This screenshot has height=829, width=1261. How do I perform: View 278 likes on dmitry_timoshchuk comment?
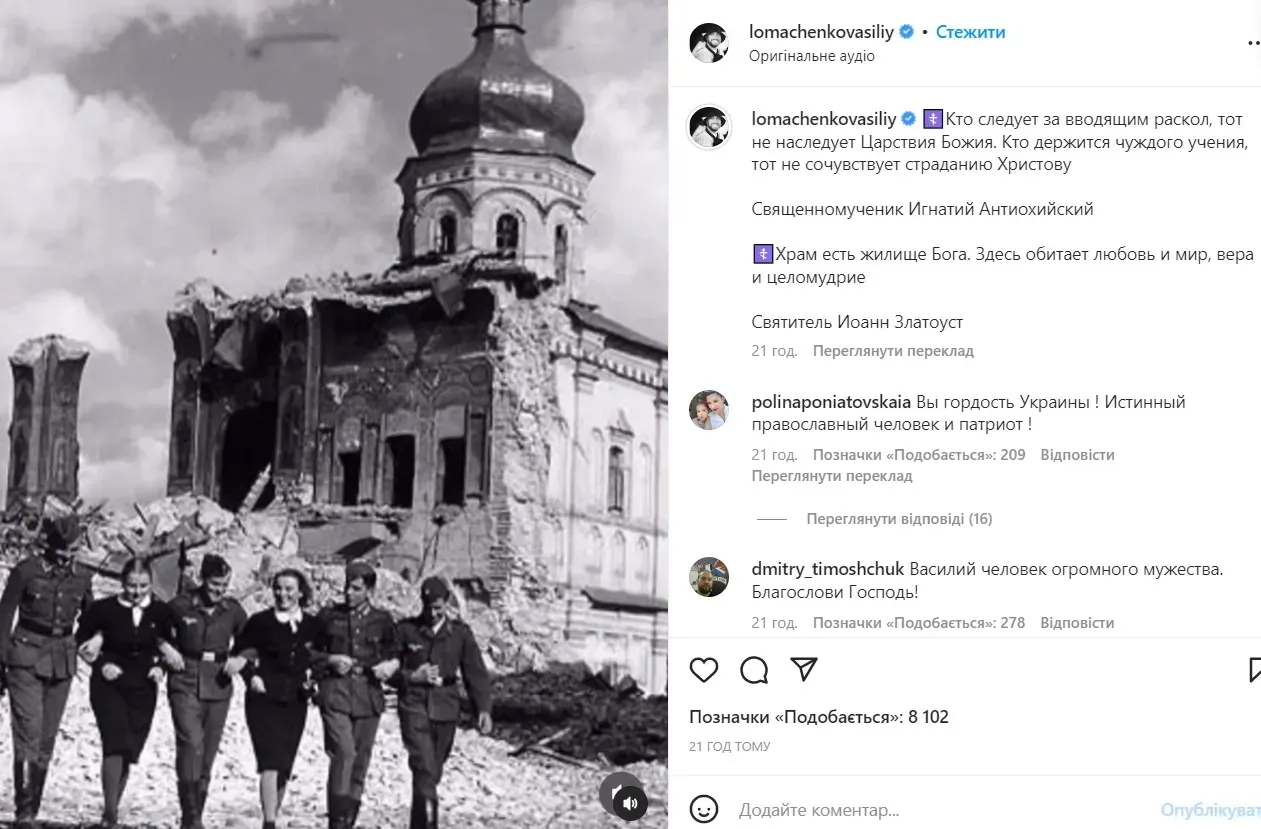(919, 623)
